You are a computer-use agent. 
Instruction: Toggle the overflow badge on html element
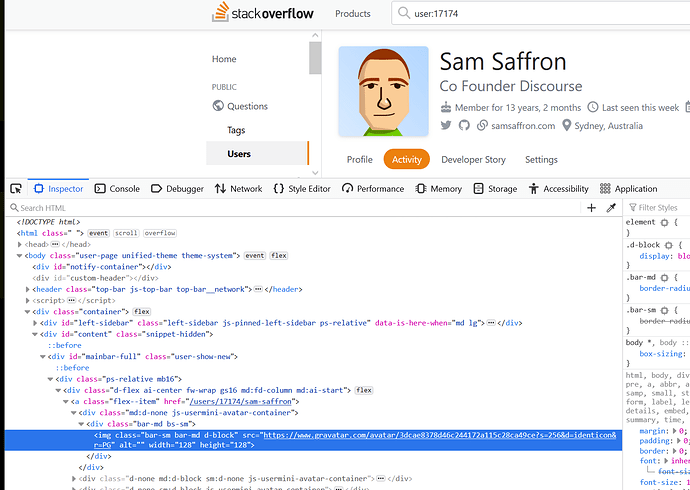160,233
